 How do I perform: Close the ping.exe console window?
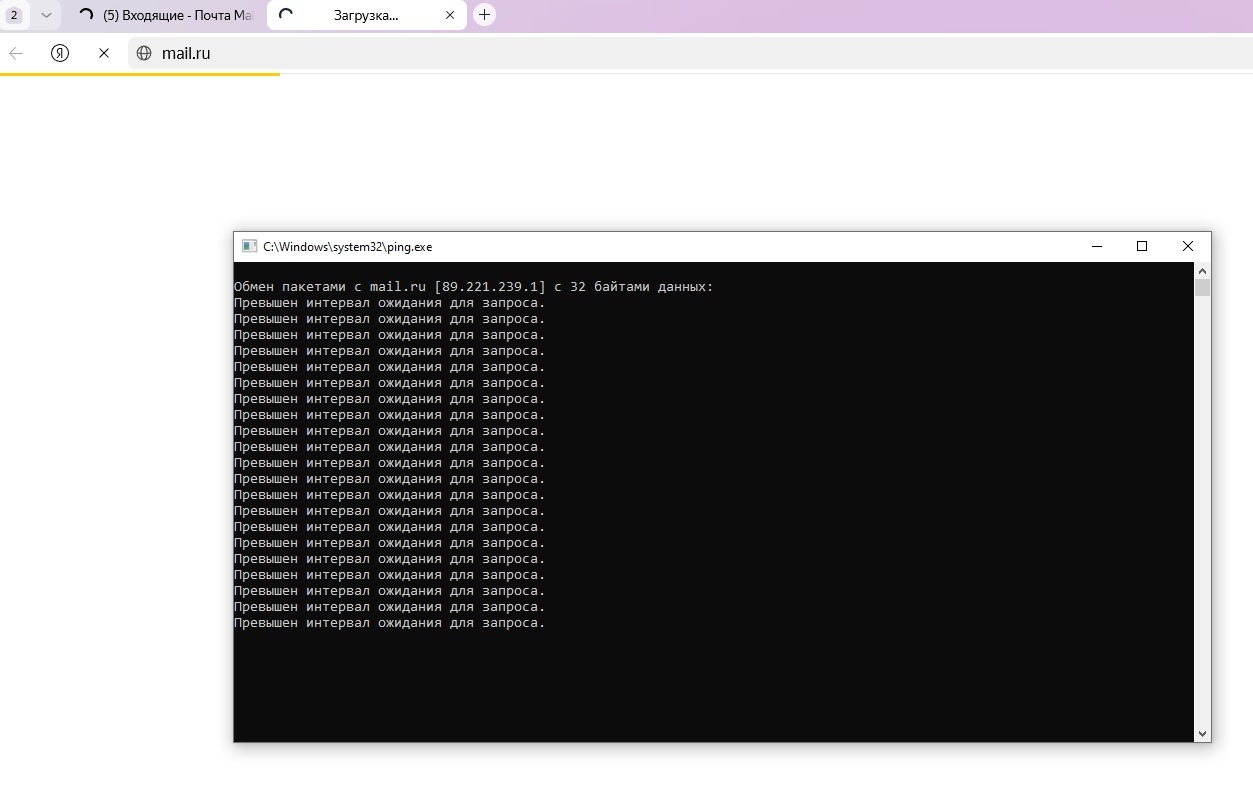[x=1187, y=246]
